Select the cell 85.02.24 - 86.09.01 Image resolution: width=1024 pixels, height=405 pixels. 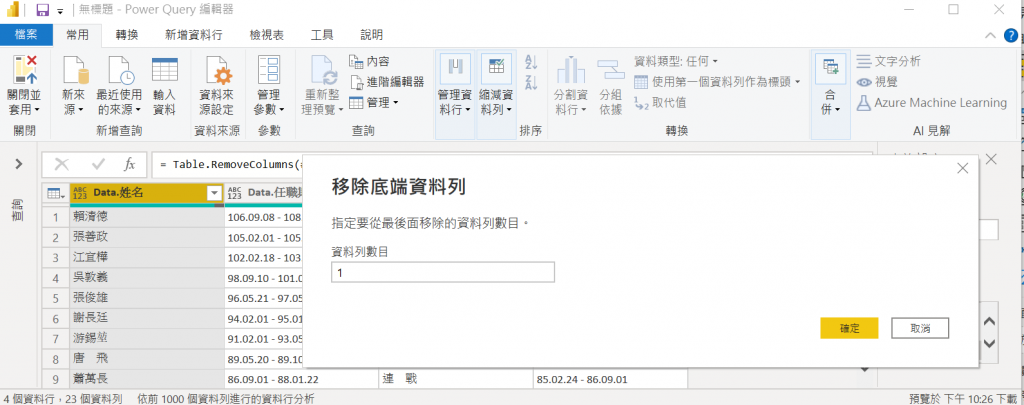click(609, 378)
